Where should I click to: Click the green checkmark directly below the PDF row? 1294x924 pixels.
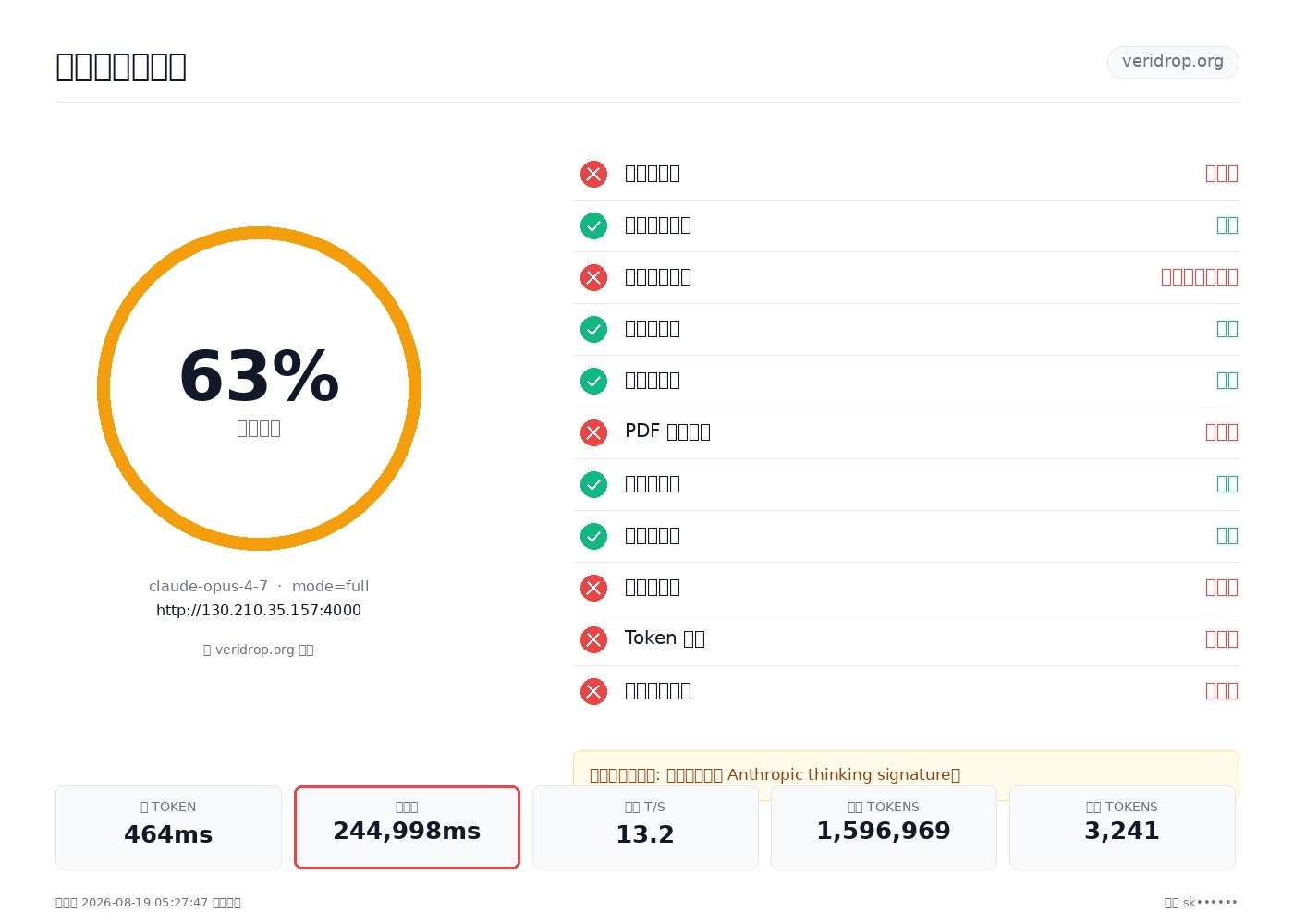pyautogui.click(x=593, y=484)
